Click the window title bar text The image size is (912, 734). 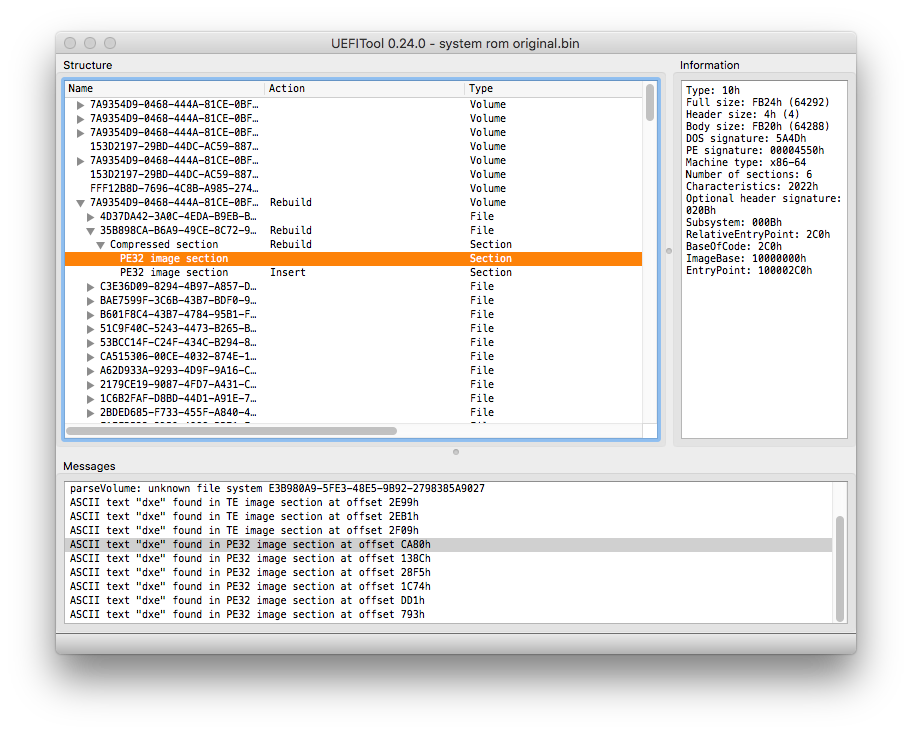[455, 44]
